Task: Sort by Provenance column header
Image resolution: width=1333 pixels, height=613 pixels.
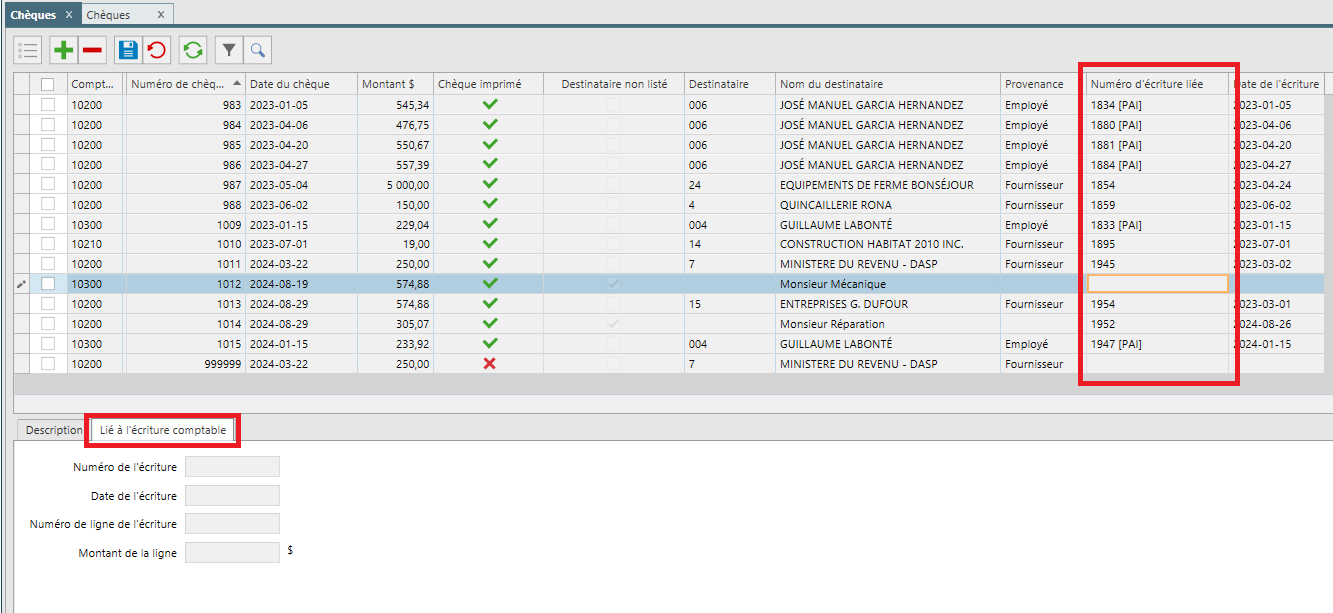Action: point(1043,84)
